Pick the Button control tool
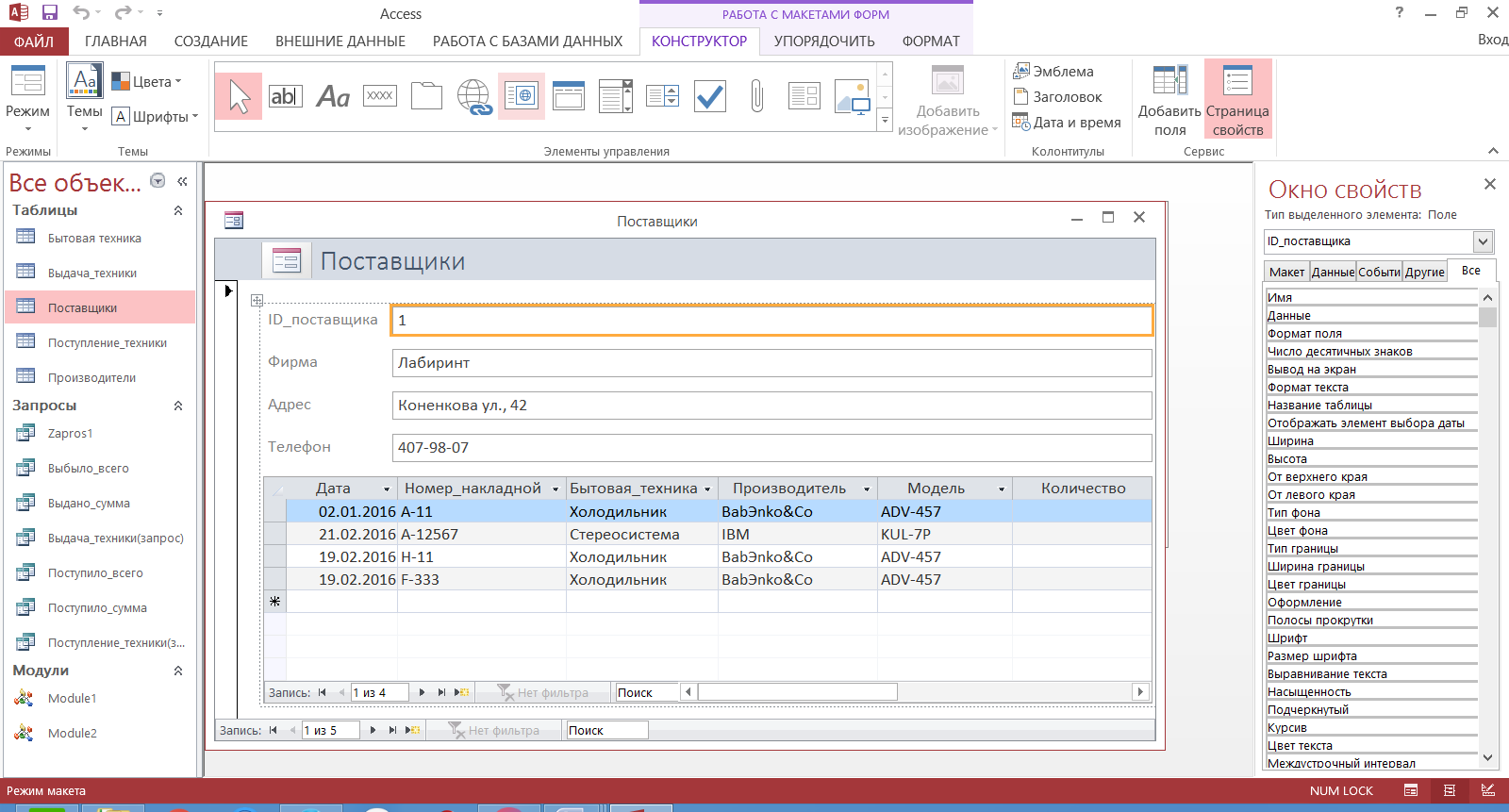Image resolution: width=1509 pixels, height=812 pixels. (x=380, y=96)
